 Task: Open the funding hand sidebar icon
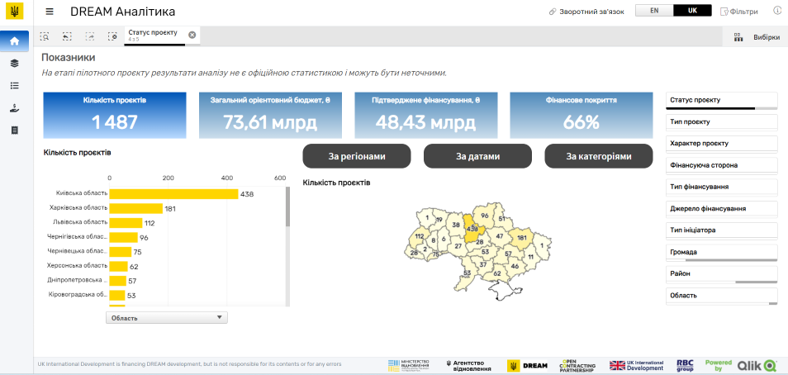tap(15, 108)
